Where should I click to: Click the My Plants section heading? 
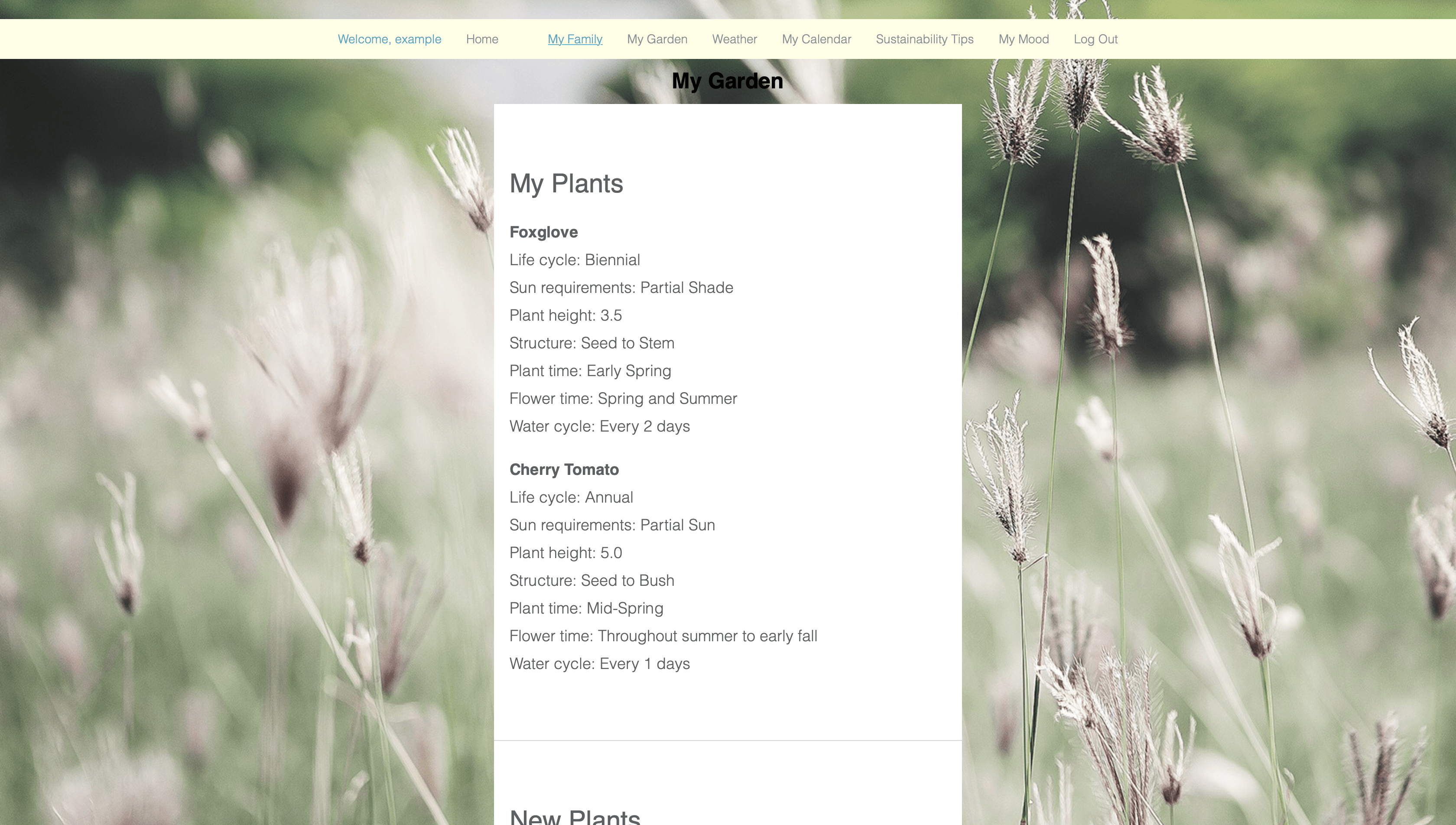click(x=566, y=184)
